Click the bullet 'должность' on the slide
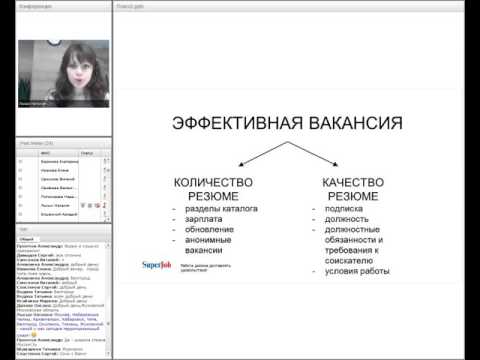This screenshot has height=360, width=480. coord(347,219)
